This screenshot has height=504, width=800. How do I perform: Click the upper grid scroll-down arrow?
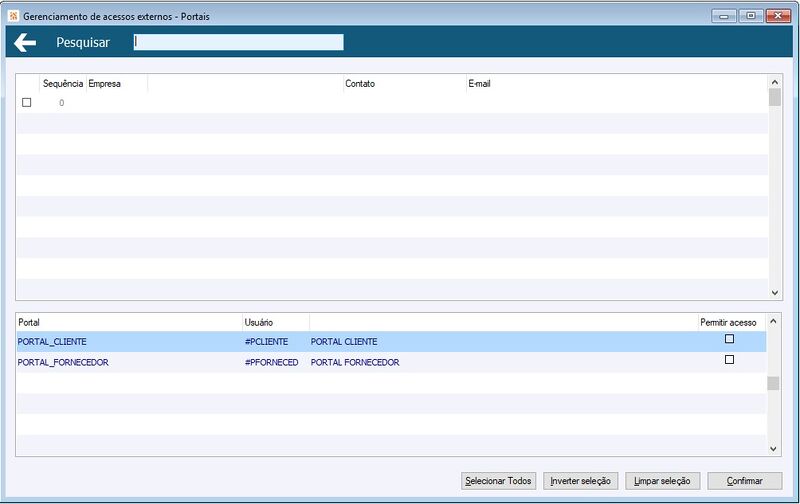pyautogui.click(x=774, y=293)
